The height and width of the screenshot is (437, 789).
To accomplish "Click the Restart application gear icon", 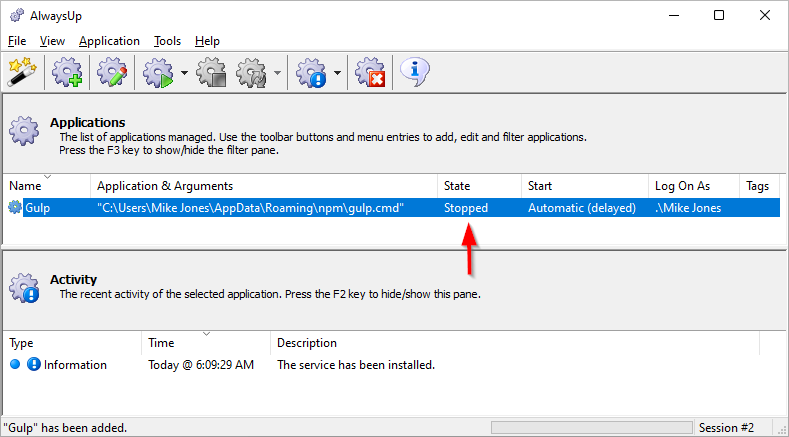I will click(251, 73).
